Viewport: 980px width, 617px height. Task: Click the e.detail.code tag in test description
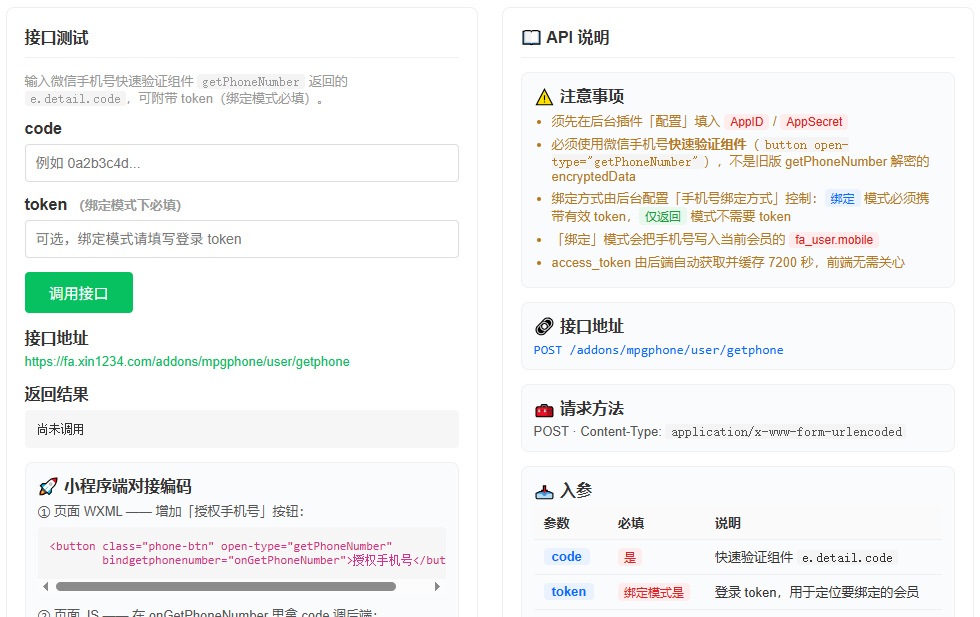pos(75,99)
